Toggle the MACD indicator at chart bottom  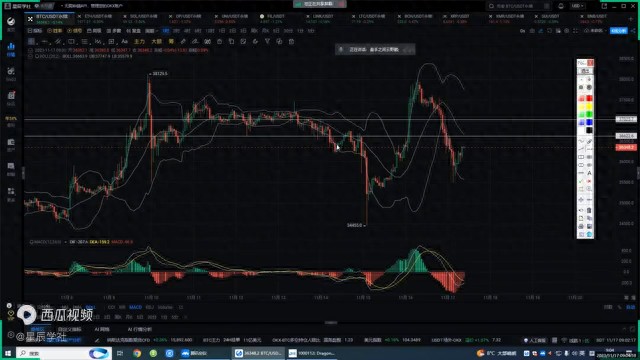[x=135, y=307]
